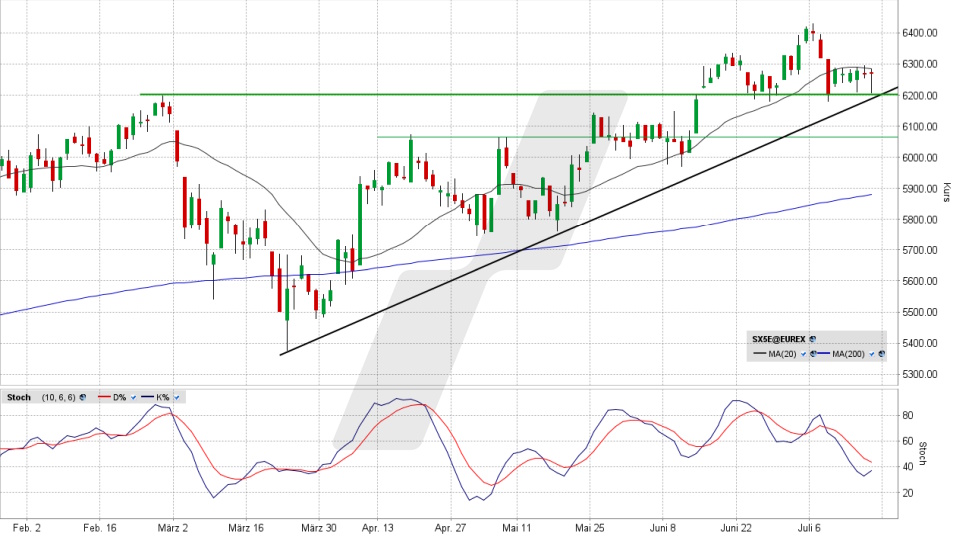The height and width of the screenshot is (540, 960).
Task: Click the Stoch indicator title
Action: click(18, 397)
